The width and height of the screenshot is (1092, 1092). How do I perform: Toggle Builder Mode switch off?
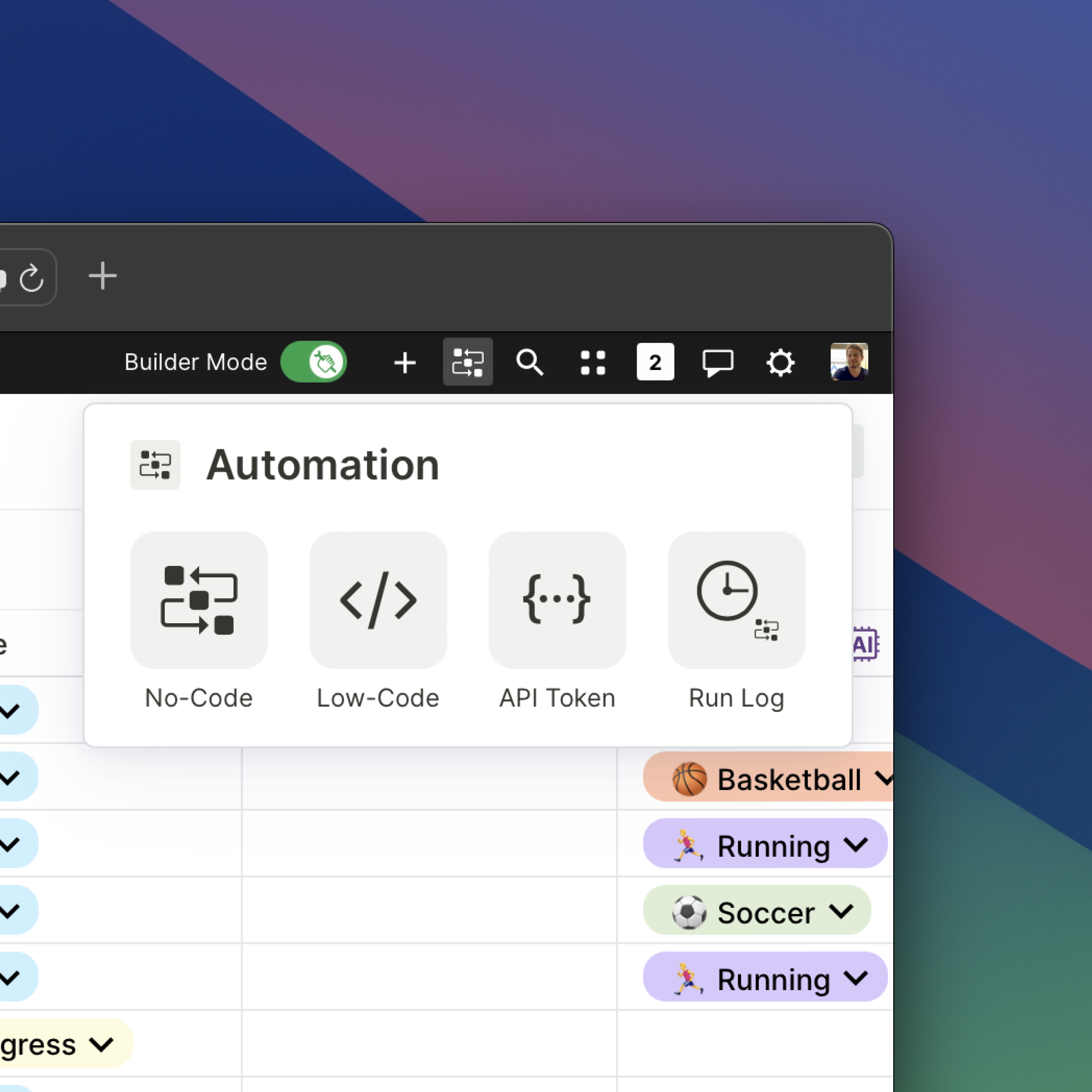[x=314, y=362]
